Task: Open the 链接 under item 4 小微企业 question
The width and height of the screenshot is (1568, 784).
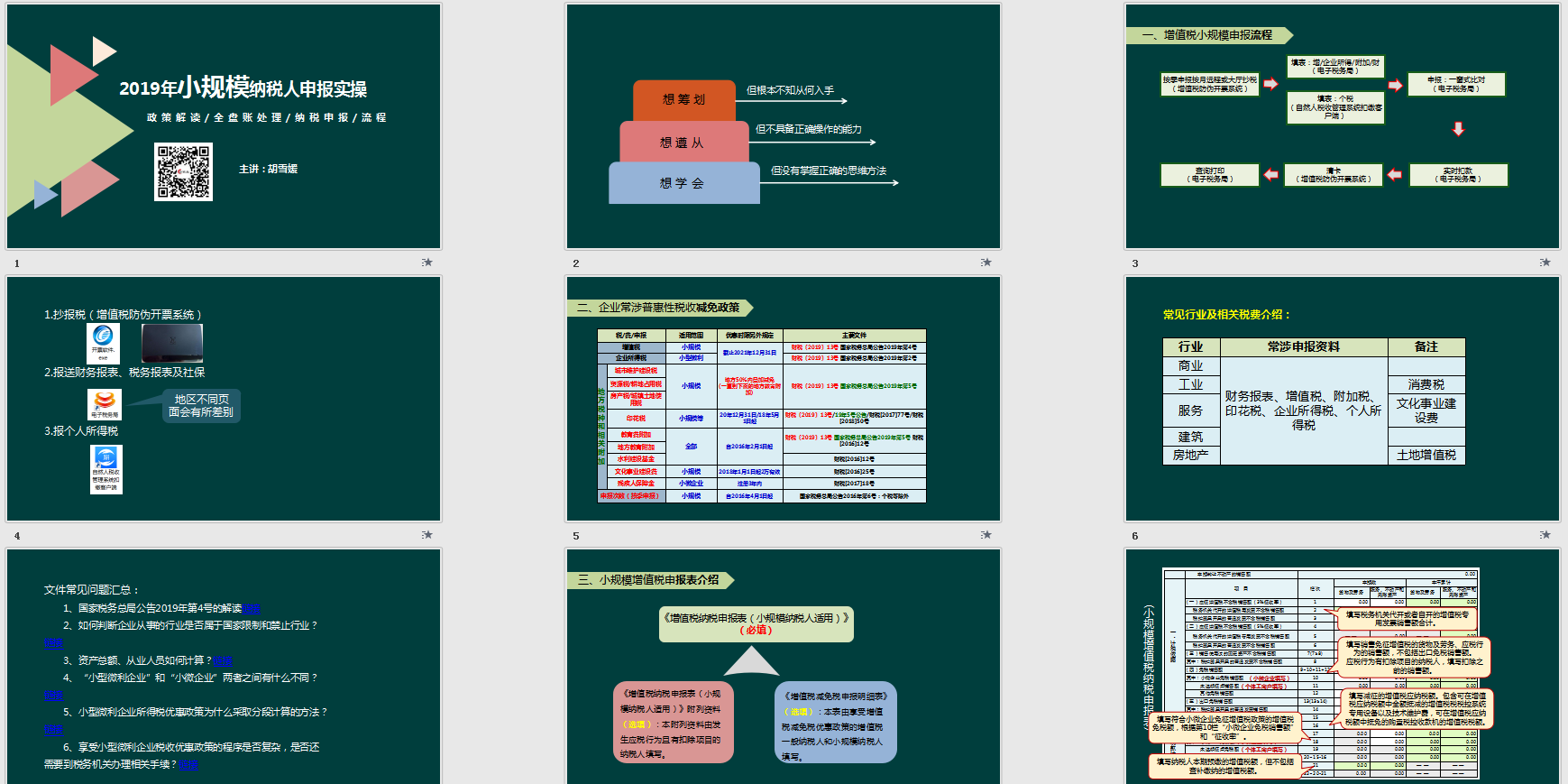Action: (53, 695)
